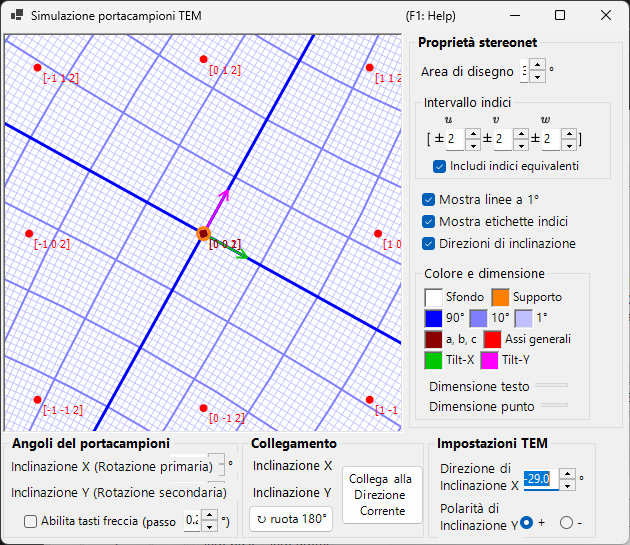Click the Dimensione punto slider

(554, 405)
